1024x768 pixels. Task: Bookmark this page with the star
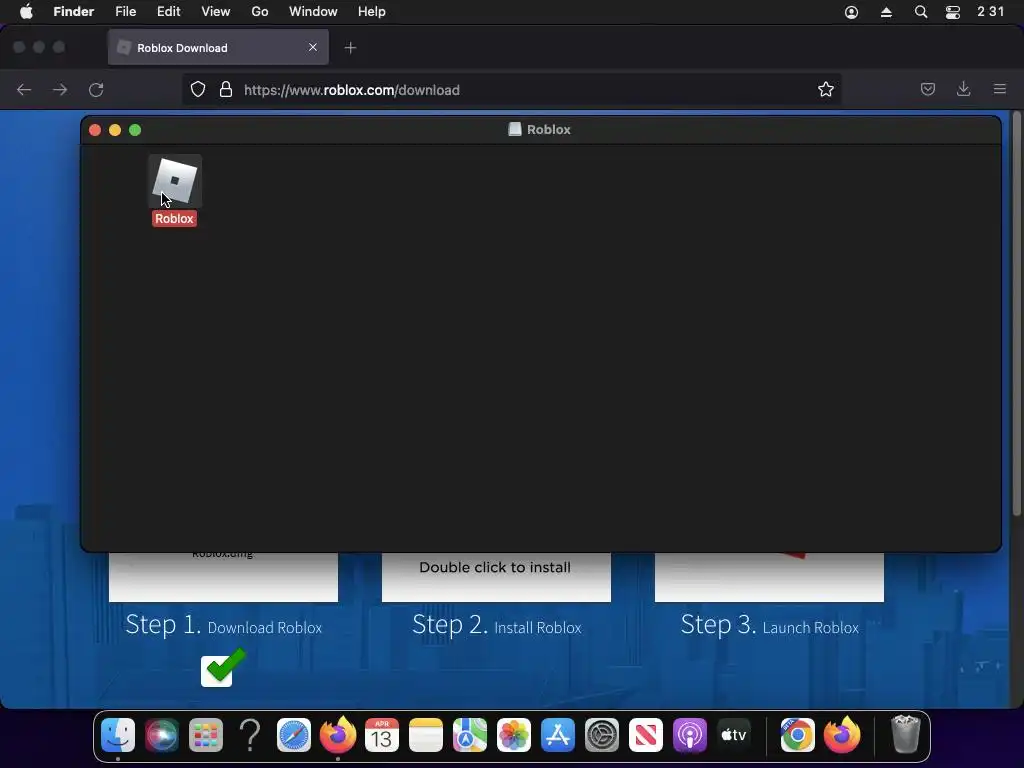826,89
